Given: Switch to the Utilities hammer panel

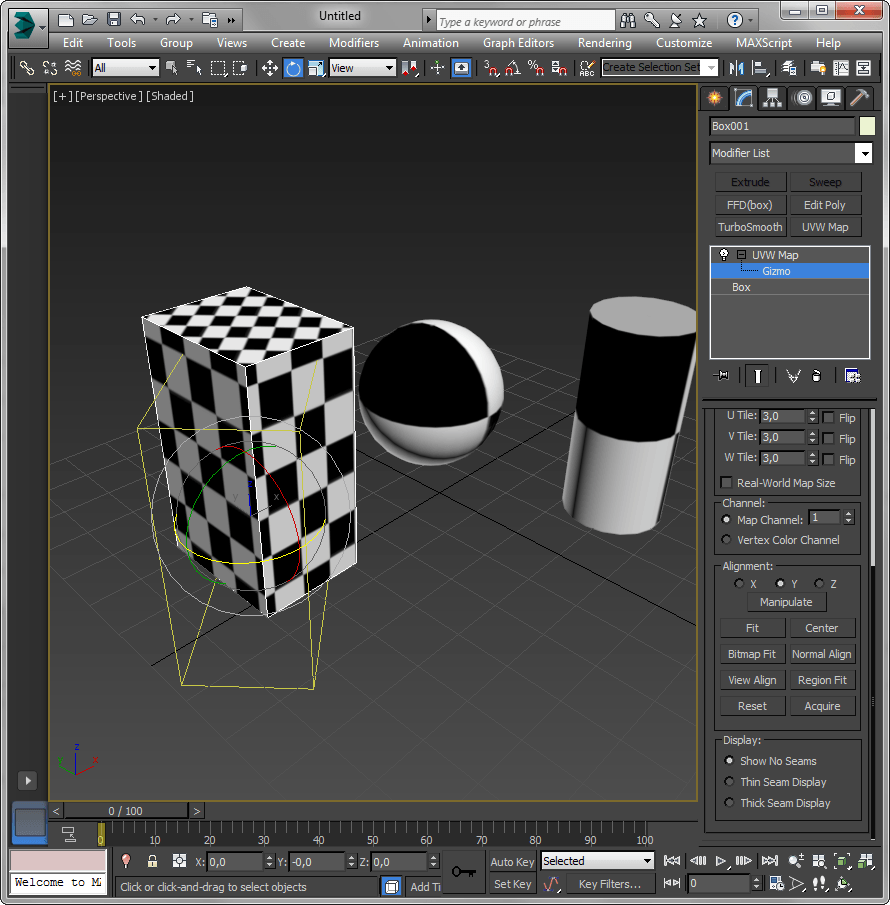Looking at the screenshot, I should tap(859, 97).
